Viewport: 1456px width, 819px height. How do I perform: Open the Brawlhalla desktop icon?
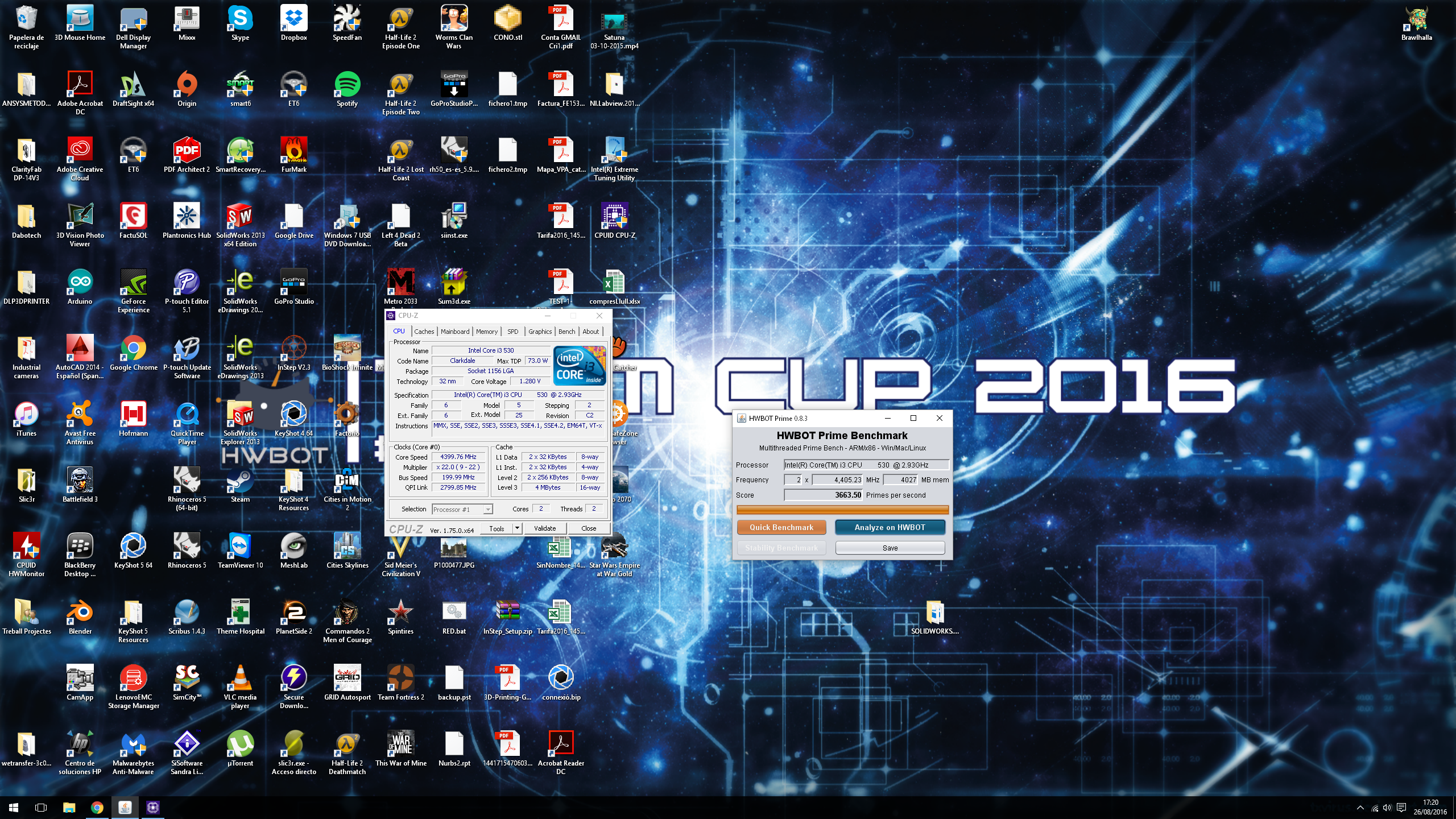[x=1416, y=23]
